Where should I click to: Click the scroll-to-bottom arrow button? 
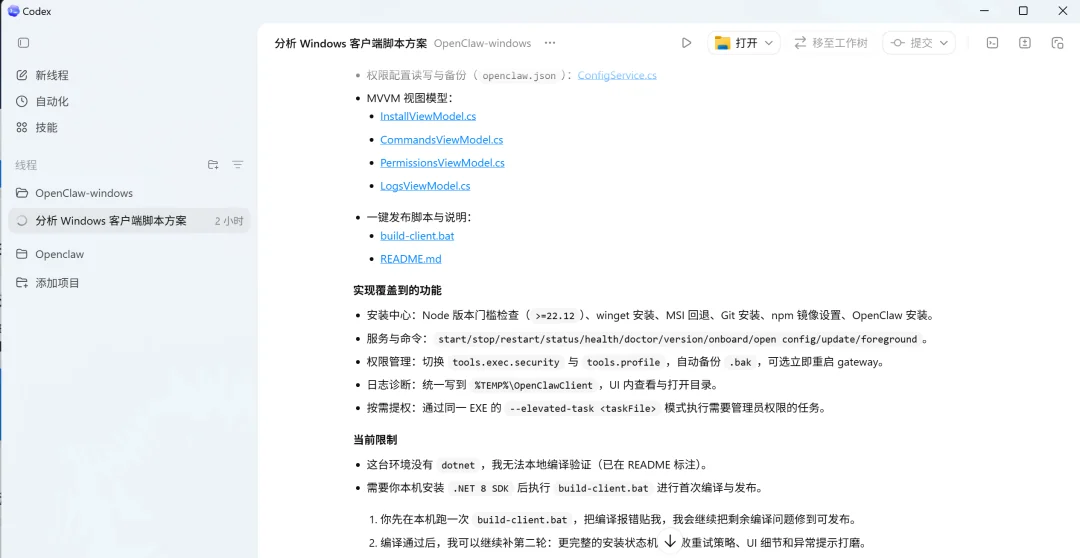coord(669,541)
